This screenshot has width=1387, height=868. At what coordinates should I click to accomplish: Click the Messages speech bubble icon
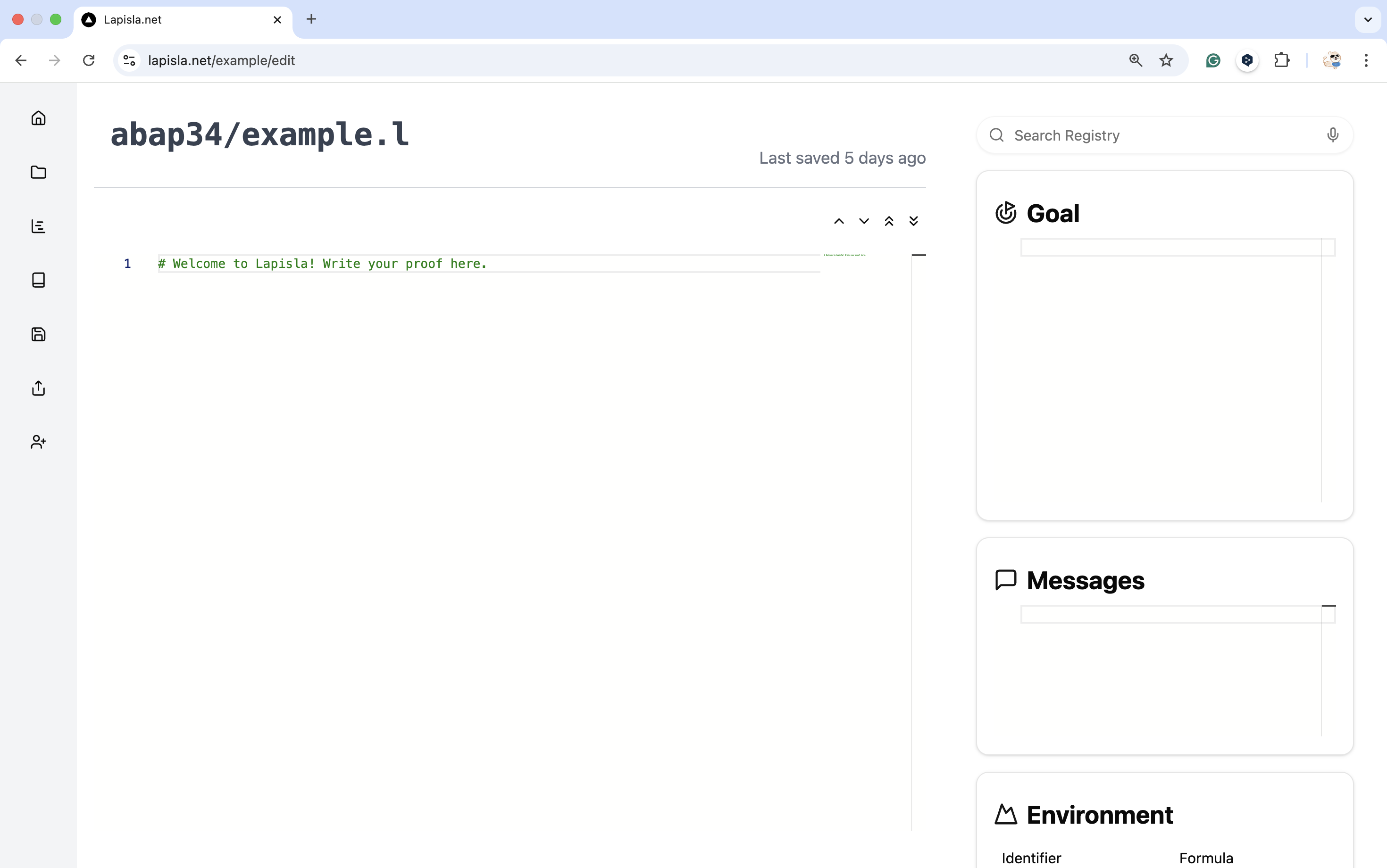coord(1006,580)
